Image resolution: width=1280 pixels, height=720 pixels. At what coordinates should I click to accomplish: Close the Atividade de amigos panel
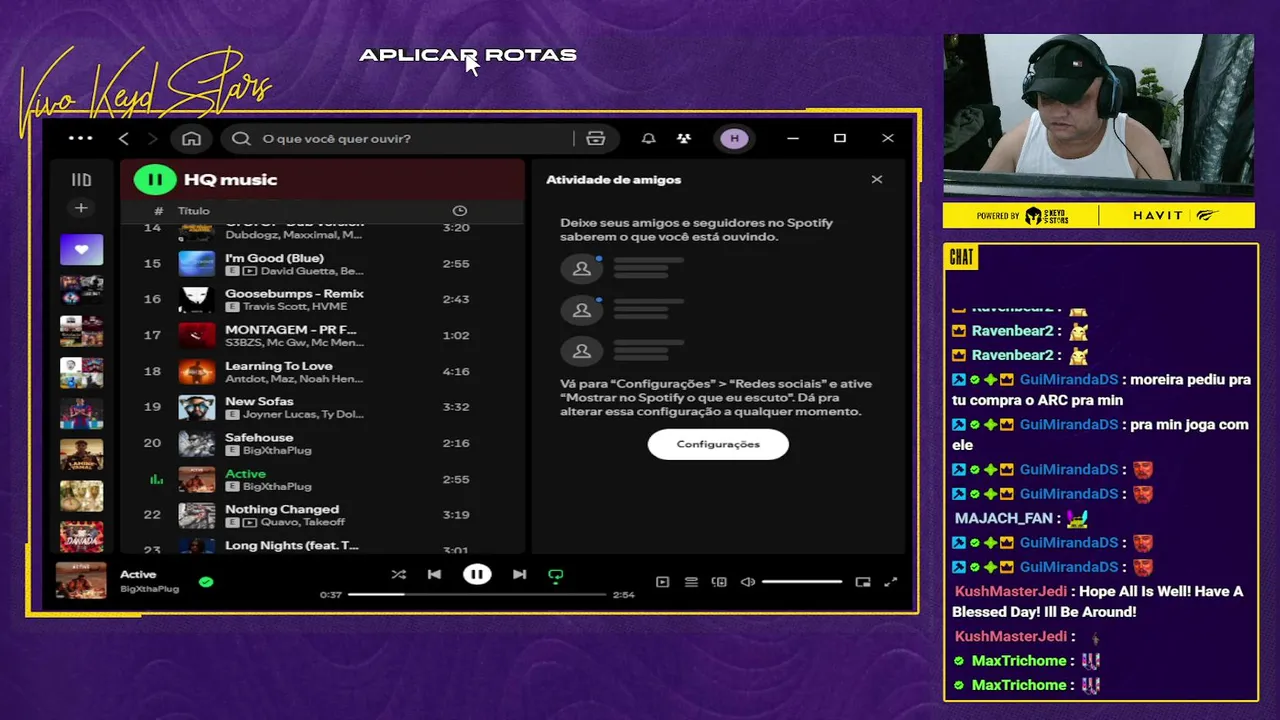(877, 180)
